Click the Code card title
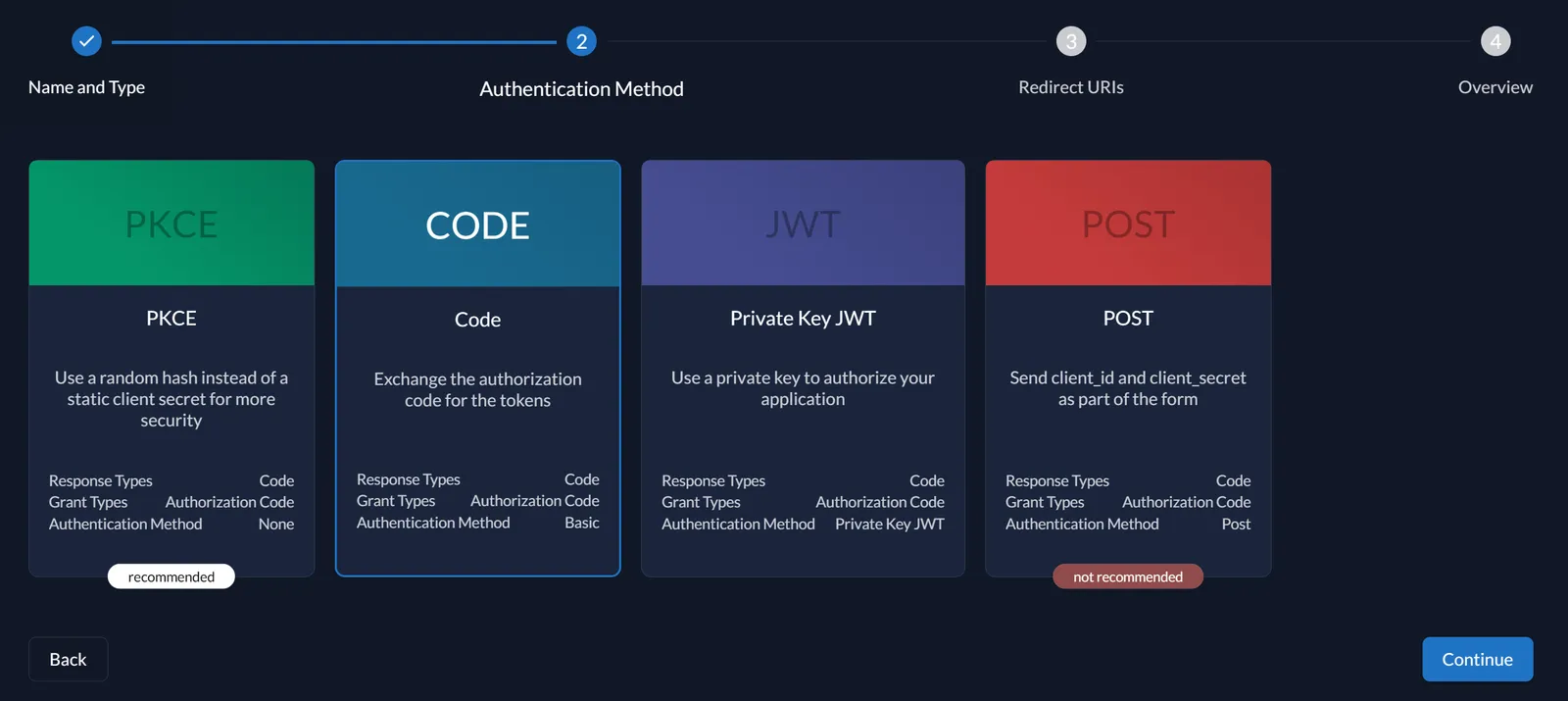Viewport: 1568px width, 701px height. [x=477, y=320]
